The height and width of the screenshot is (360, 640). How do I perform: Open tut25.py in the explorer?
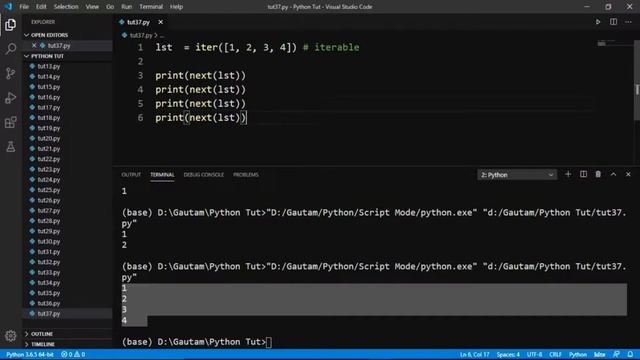click(49, 190)
